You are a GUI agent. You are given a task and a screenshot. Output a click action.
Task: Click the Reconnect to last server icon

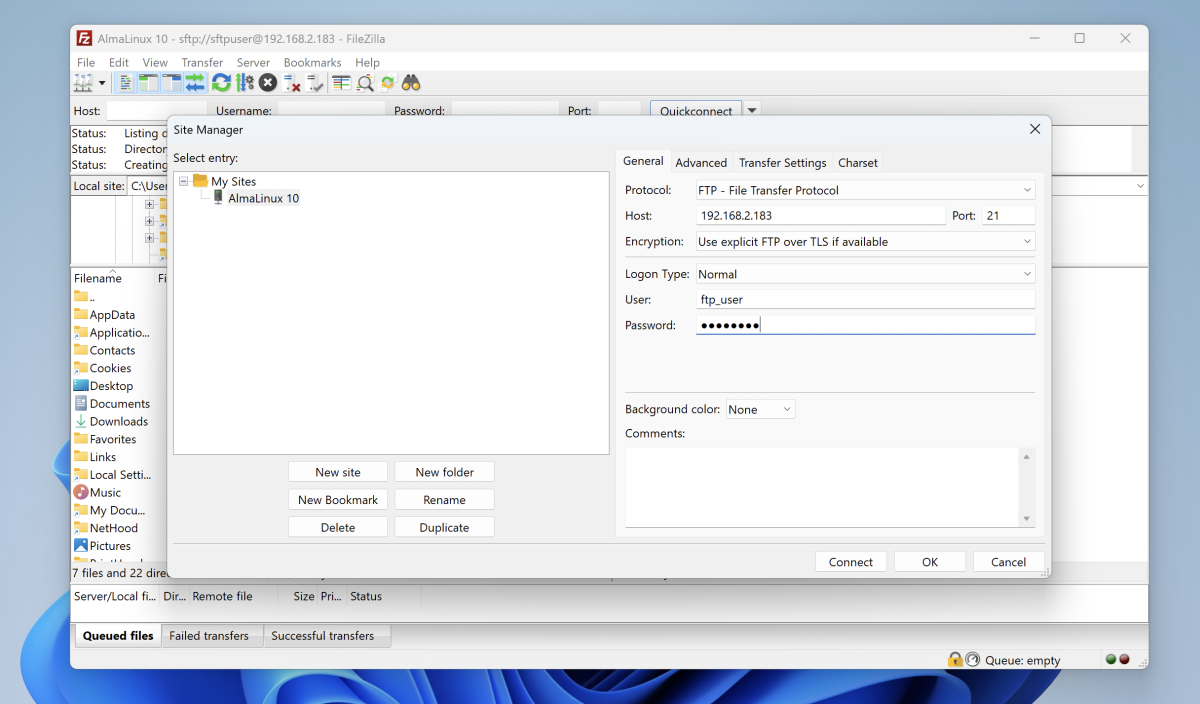(316, 83)
